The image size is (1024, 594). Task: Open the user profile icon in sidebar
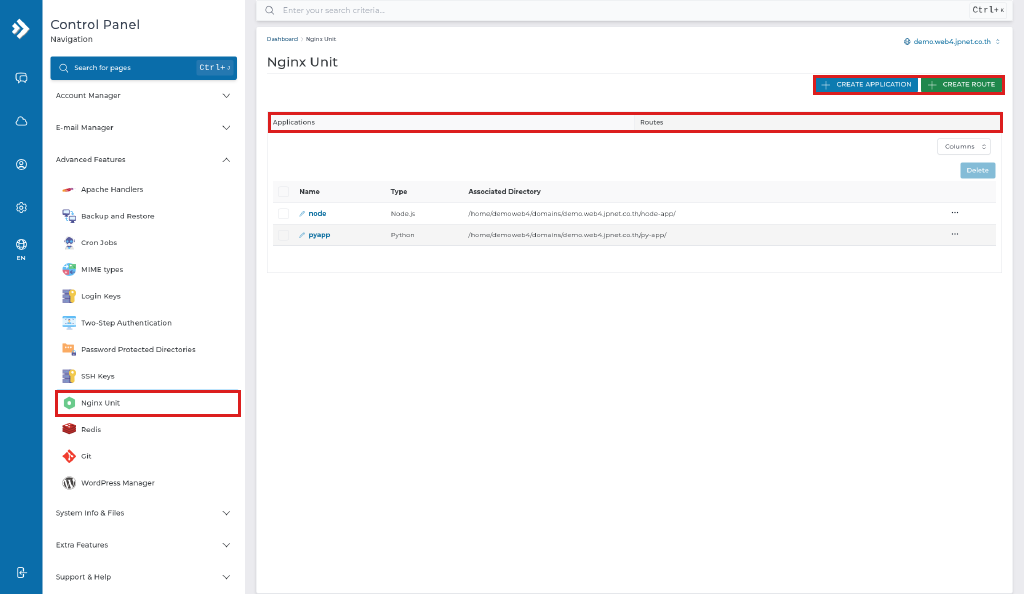click(21, 164)
